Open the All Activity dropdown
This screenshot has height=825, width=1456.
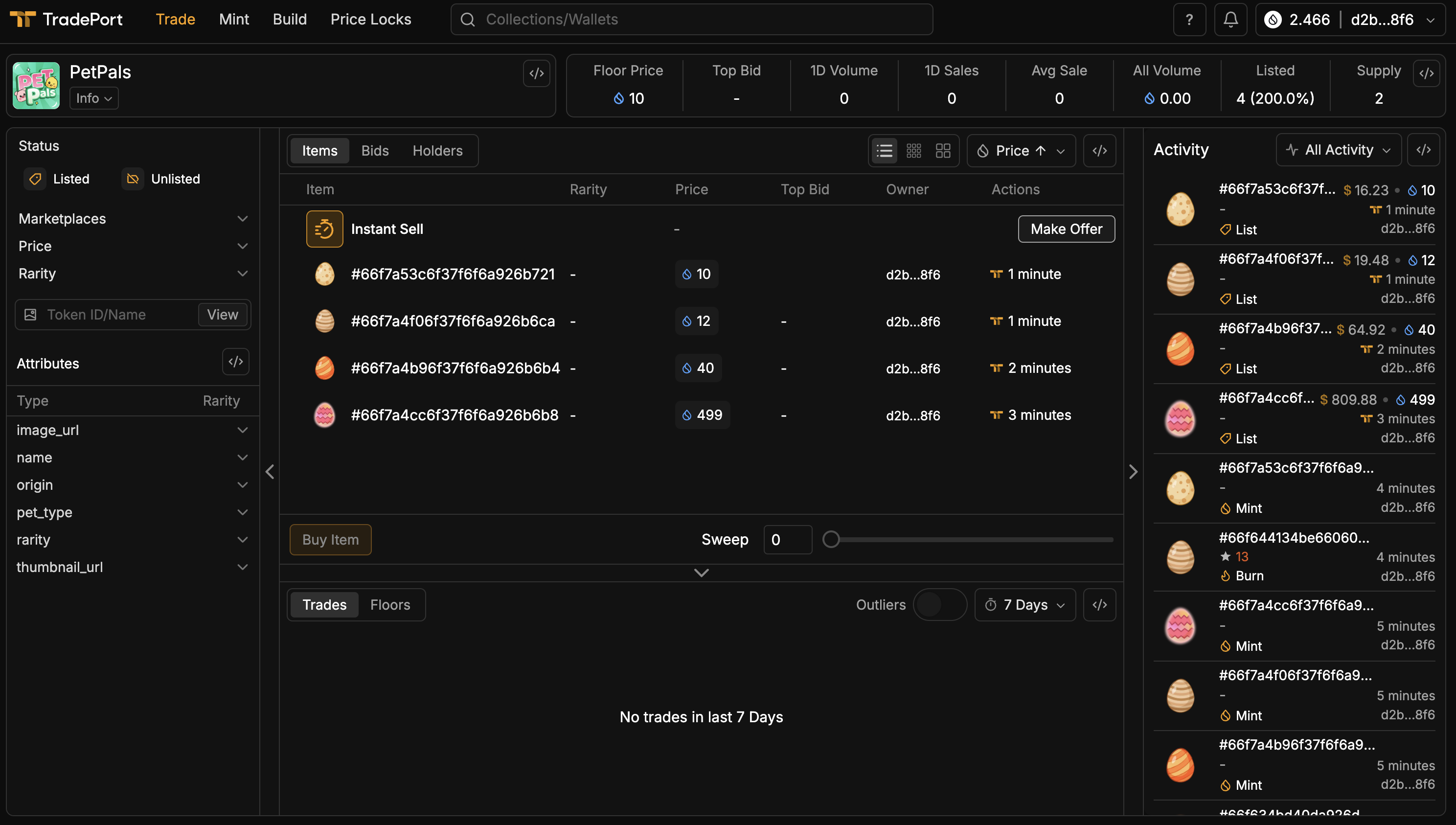(x=1338, y=150)
